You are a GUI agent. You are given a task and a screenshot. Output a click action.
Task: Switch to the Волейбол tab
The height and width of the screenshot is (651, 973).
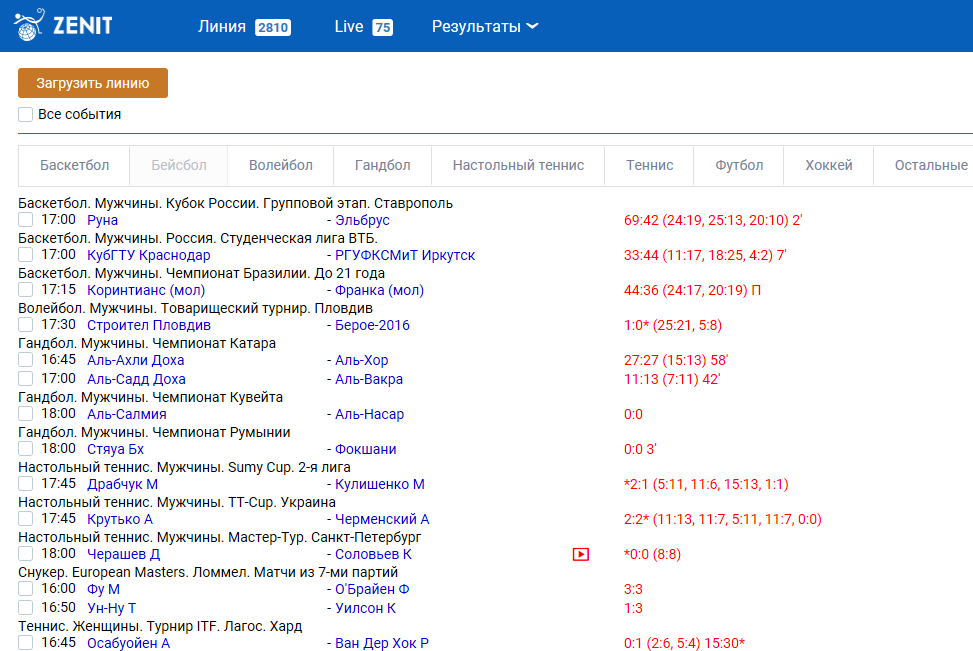click(x=280, y=165)
